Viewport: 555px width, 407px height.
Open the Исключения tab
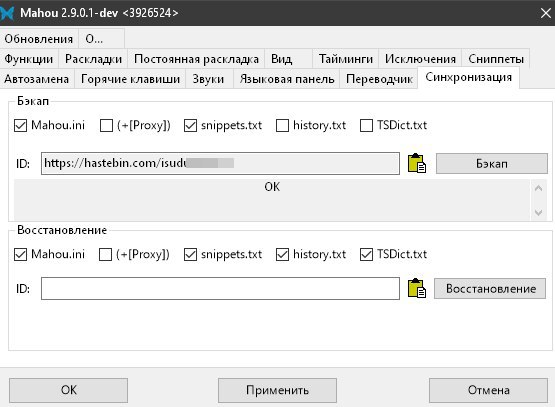(x=420, y=59)
